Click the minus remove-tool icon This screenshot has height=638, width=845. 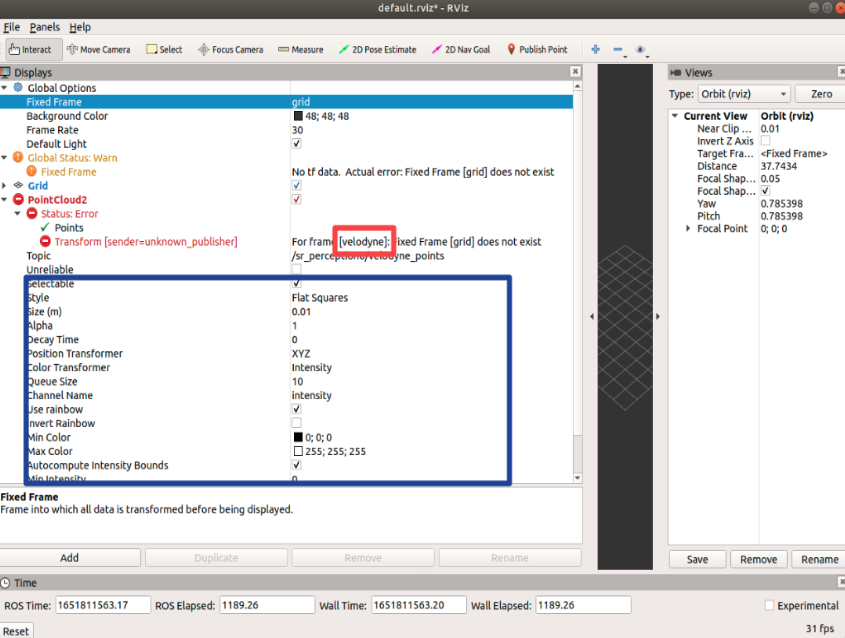(x=618, y=50)
